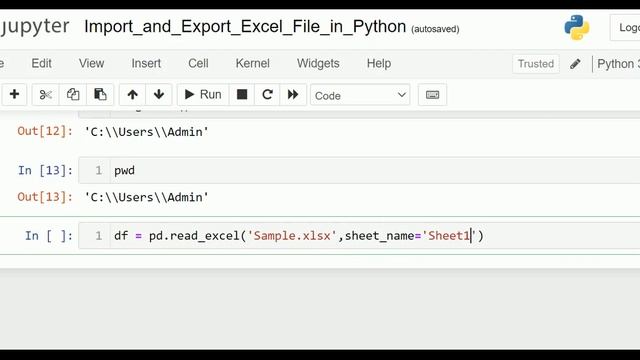Click the edit pencil icon
This screenshot has height=360, width=640.
point(575,64)
